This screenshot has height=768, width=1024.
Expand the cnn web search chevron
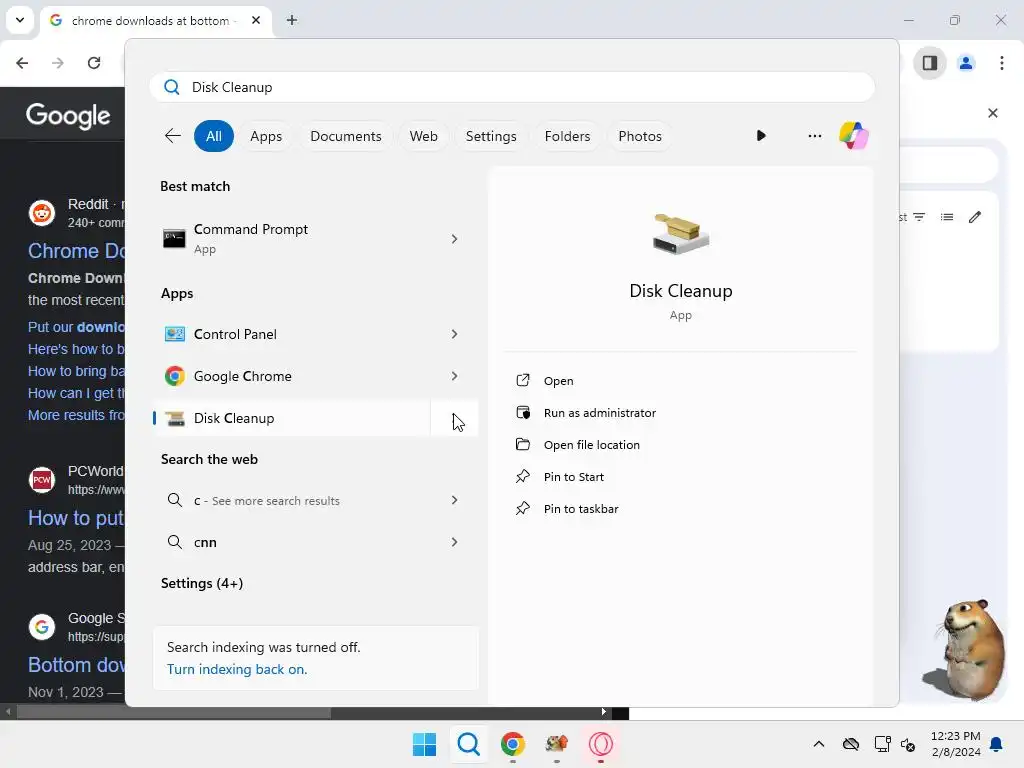click(455, 542)
